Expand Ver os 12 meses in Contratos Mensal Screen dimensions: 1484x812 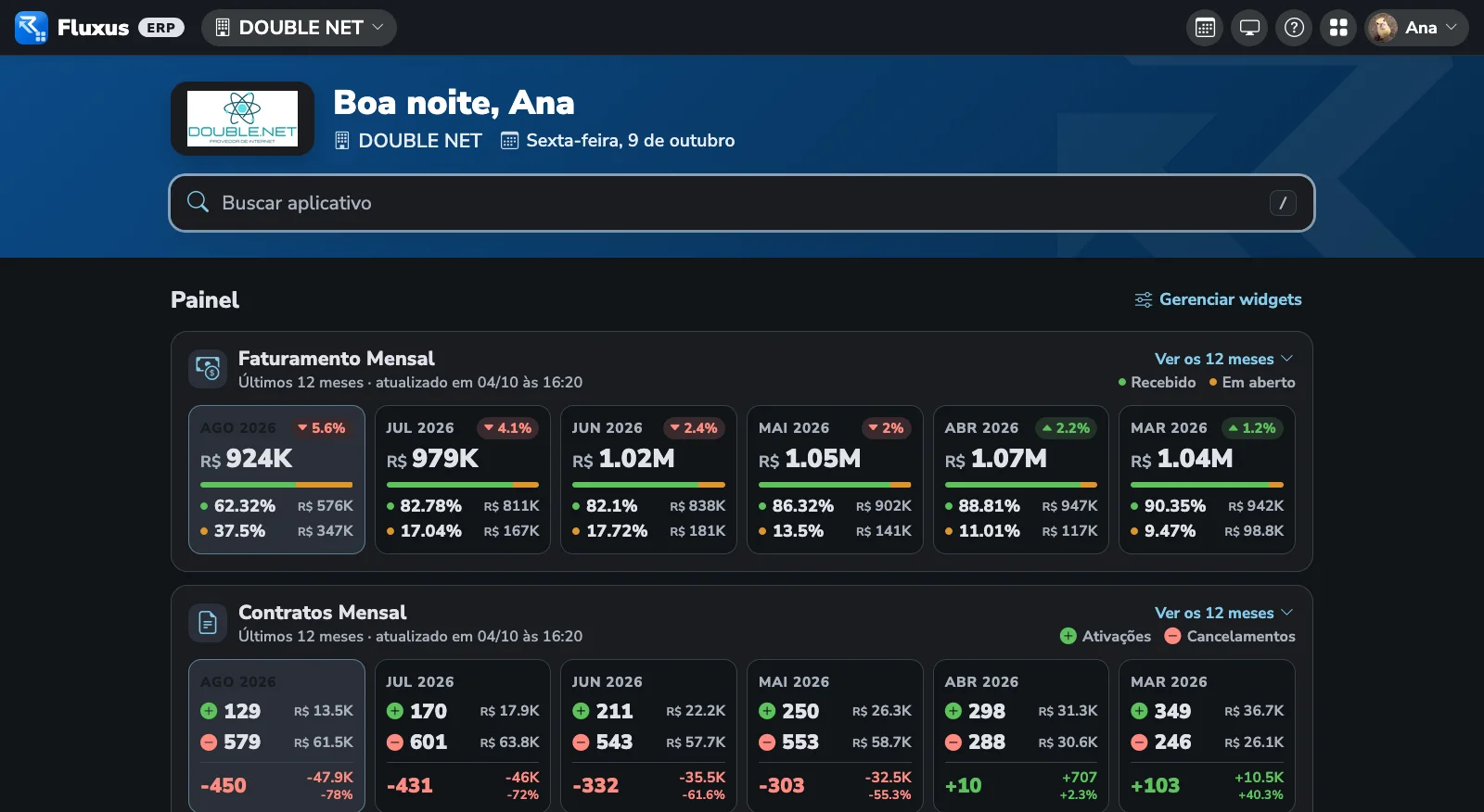pyautogui.click(x=1223, y=613)
